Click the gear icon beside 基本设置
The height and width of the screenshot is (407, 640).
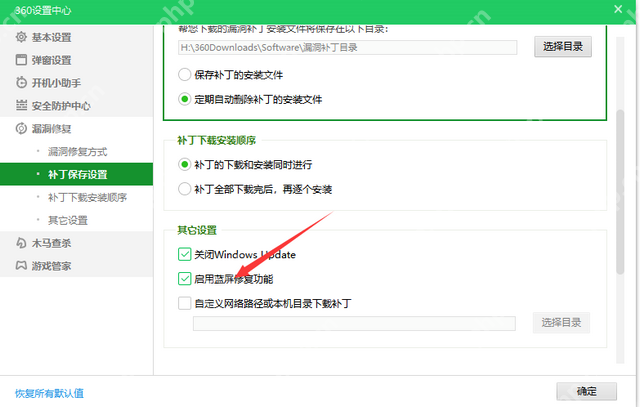point(21,37)
